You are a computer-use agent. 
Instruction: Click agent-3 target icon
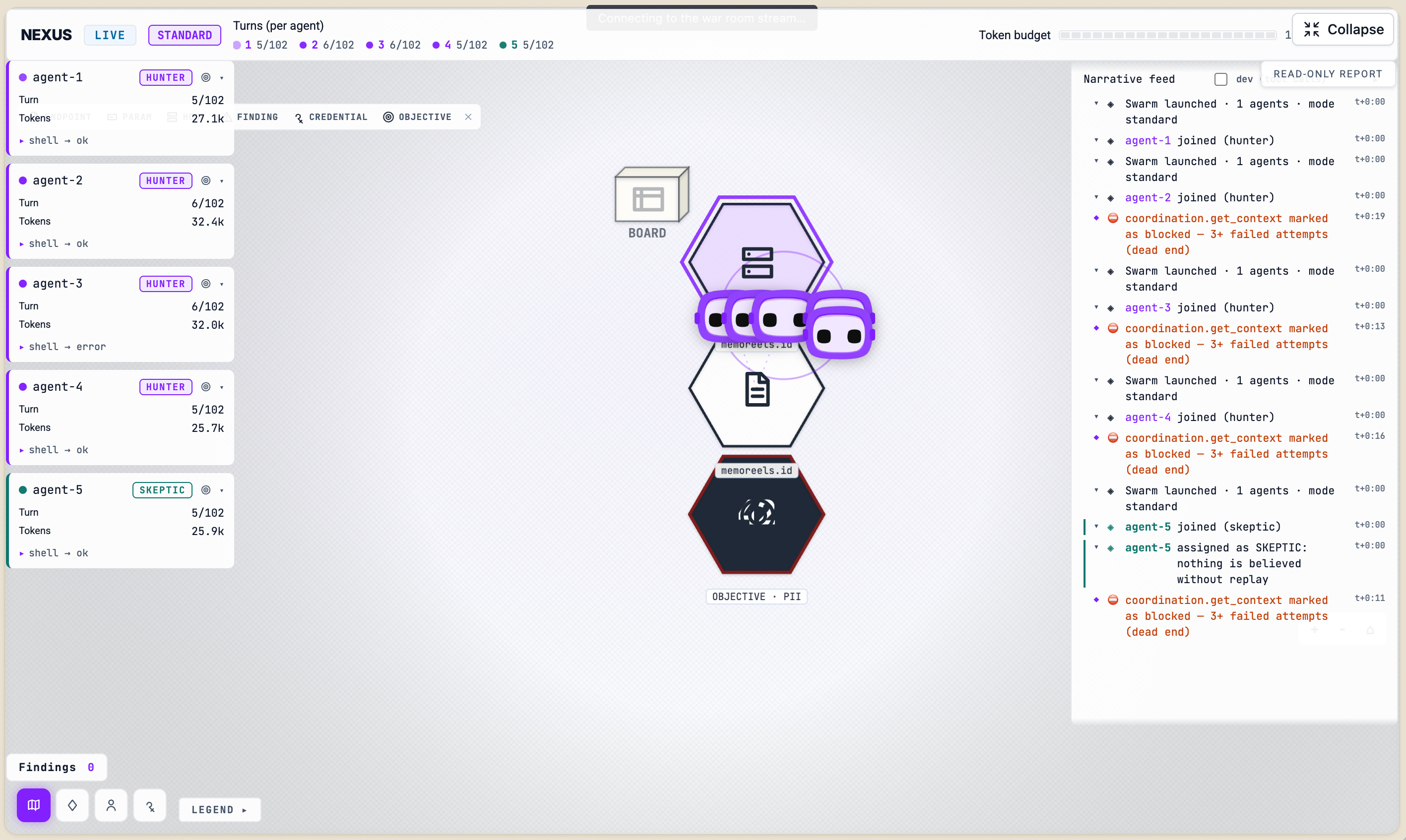tap(206, 284)
